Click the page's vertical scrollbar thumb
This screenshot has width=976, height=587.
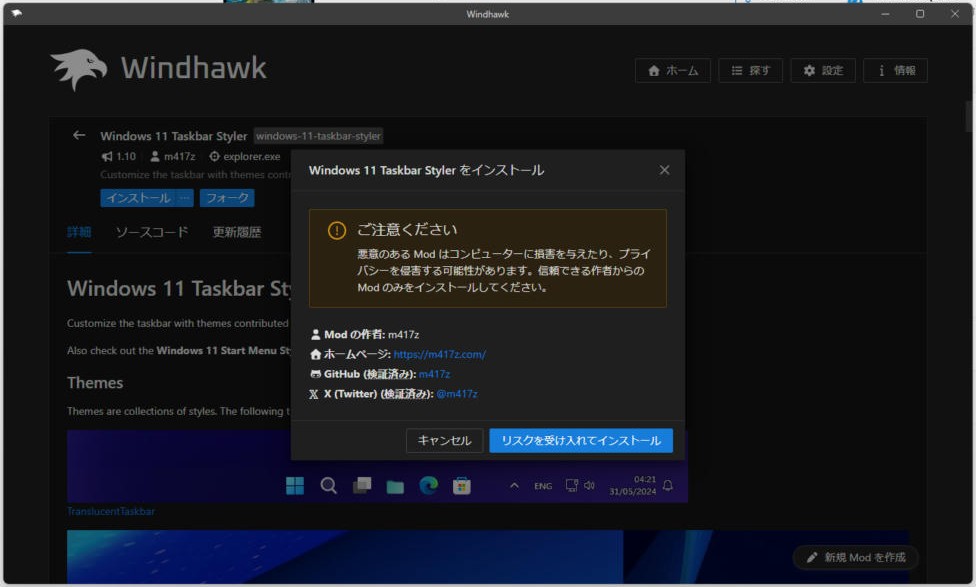[969, 116]
